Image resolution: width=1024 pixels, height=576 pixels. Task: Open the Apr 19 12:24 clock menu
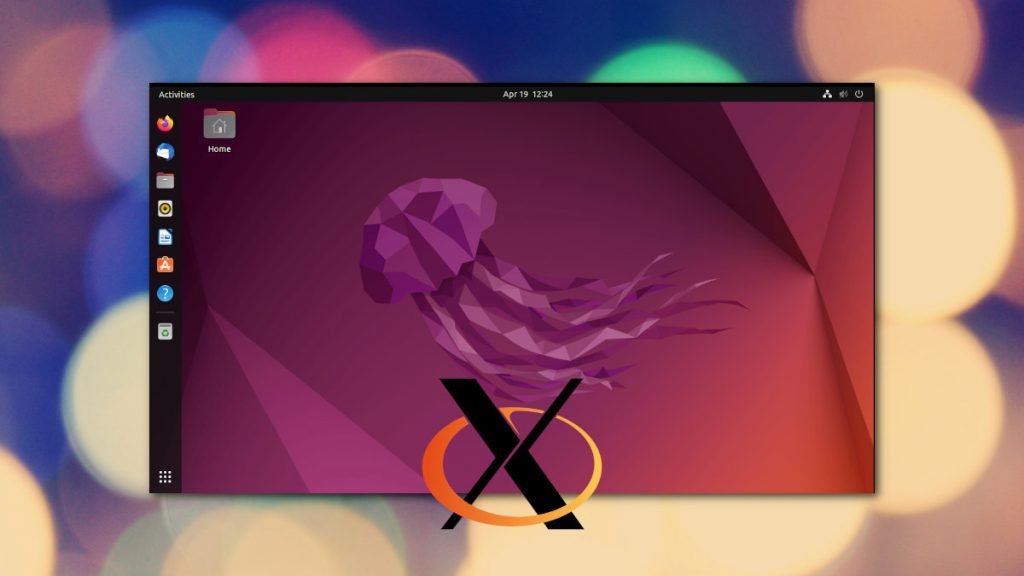(528, 94)
